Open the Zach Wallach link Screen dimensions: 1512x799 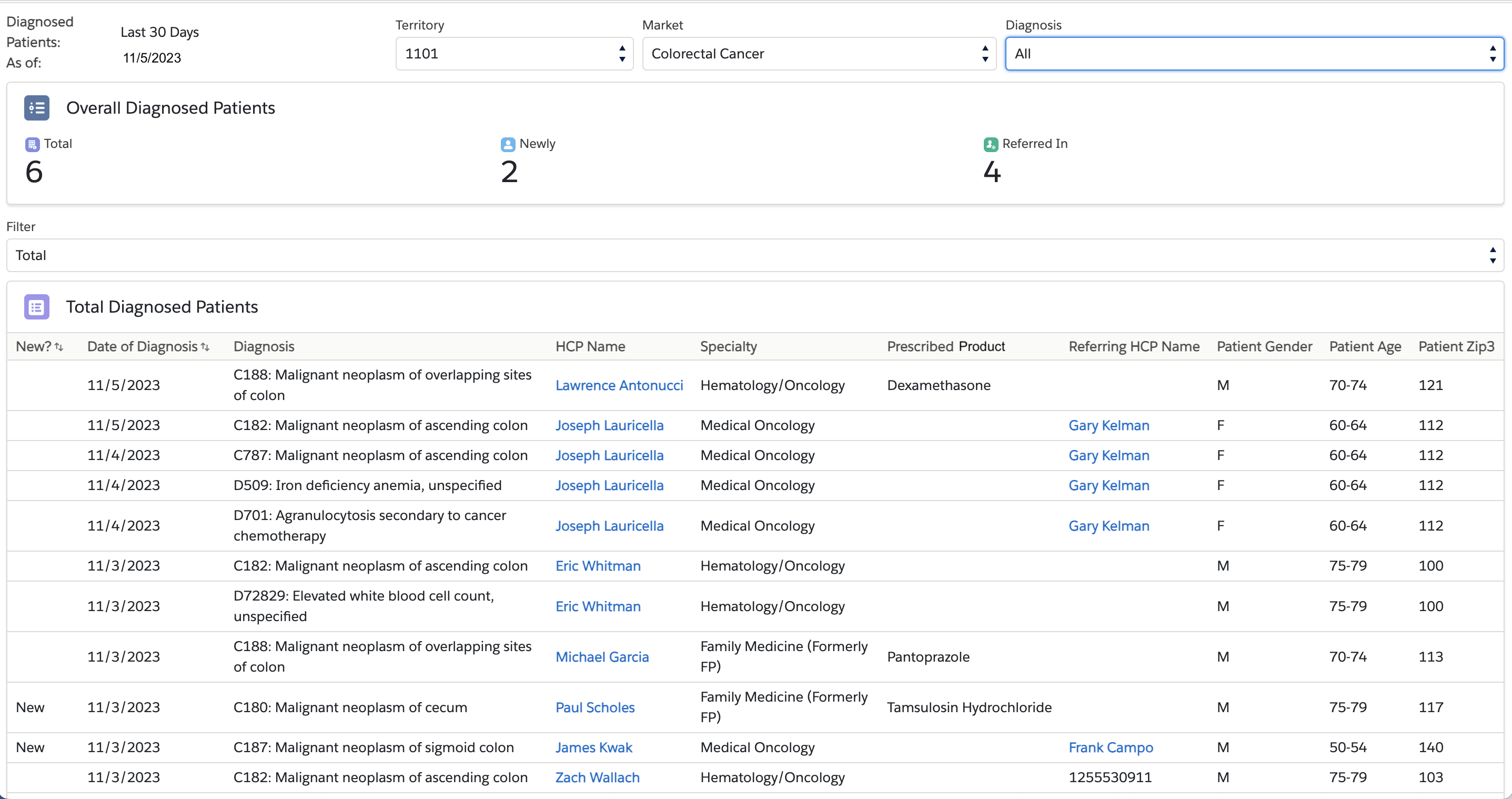[x=598, y=777]
